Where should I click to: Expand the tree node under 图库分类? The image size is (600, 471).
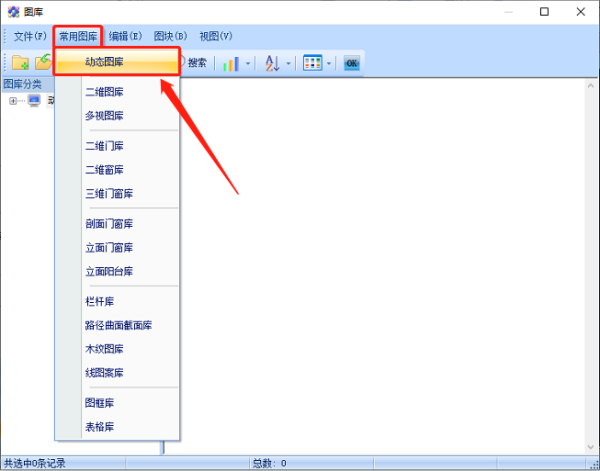13,101
